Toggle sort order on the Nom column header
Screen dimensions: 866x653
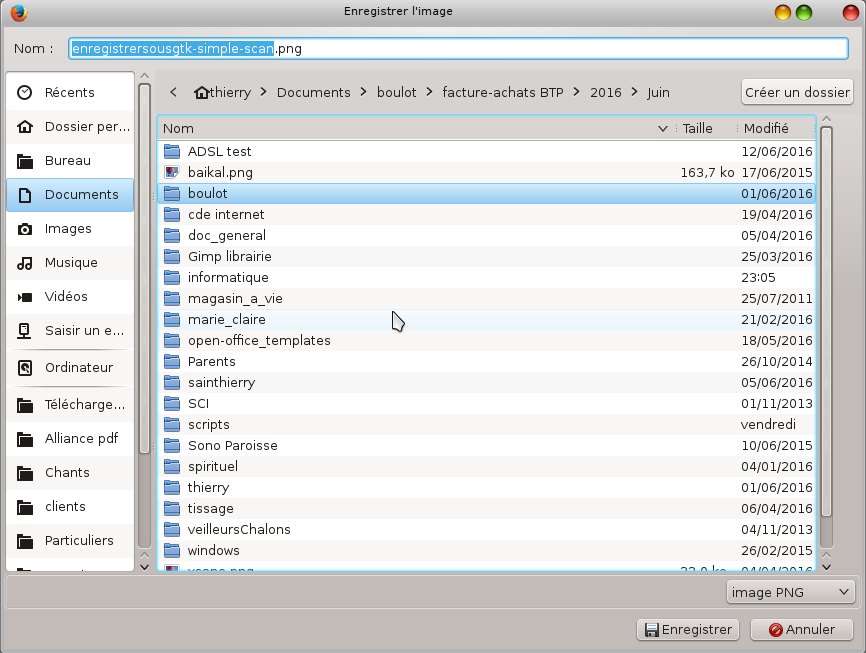[x=415, y=128]
